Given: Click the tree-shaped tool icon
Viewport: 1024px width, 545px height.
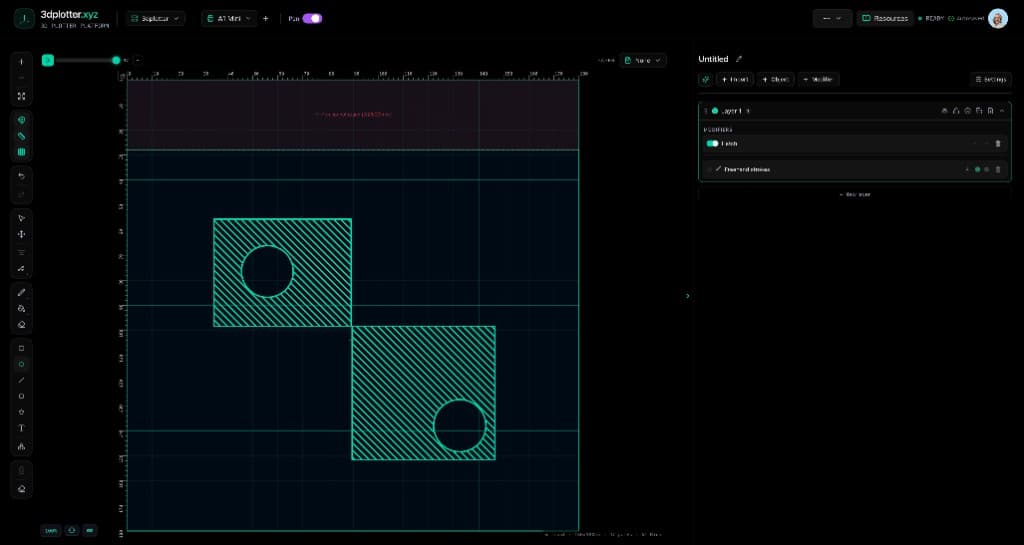Looking at the screenshot, I should 22,446.
